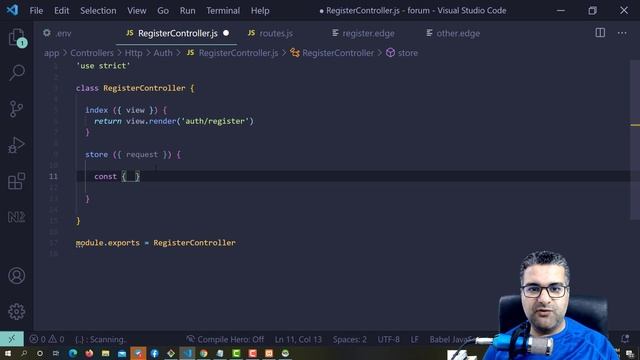Launch Microsoft Edge from taskbar

[x=73, y=353]
